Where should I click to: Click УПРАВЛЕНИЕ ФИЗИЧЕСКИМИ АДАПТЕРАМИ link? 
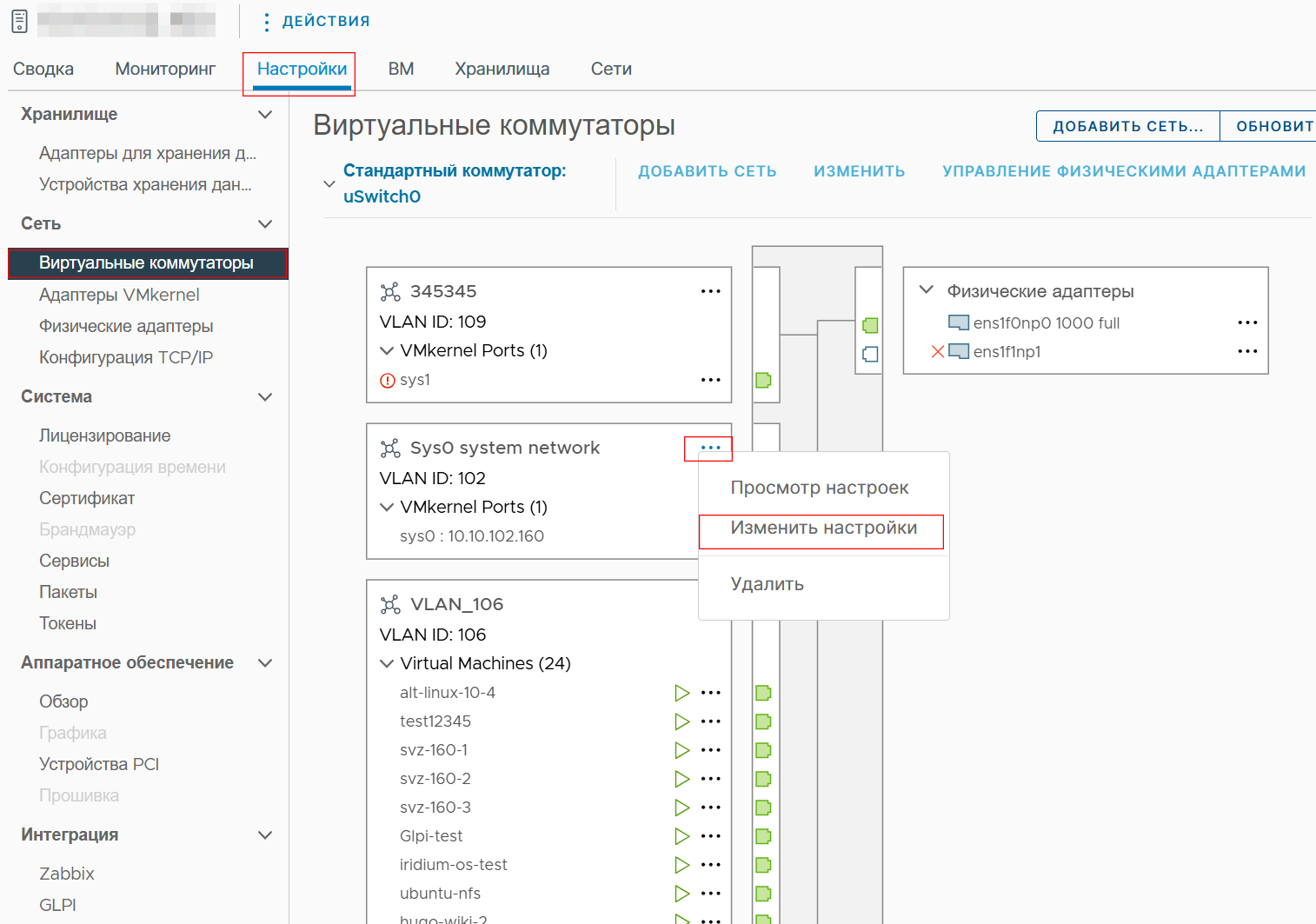(x=1124, y=171)
